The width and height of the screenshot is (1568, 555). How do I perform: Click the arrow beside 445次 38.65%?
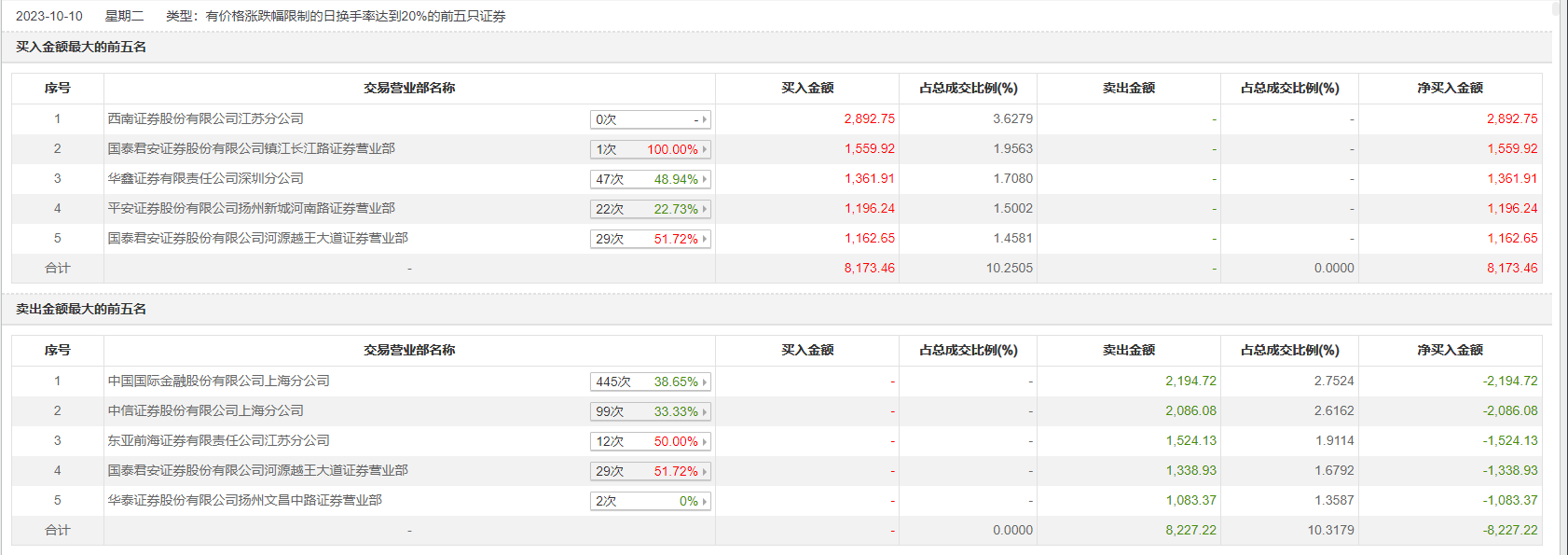point(705,382)
